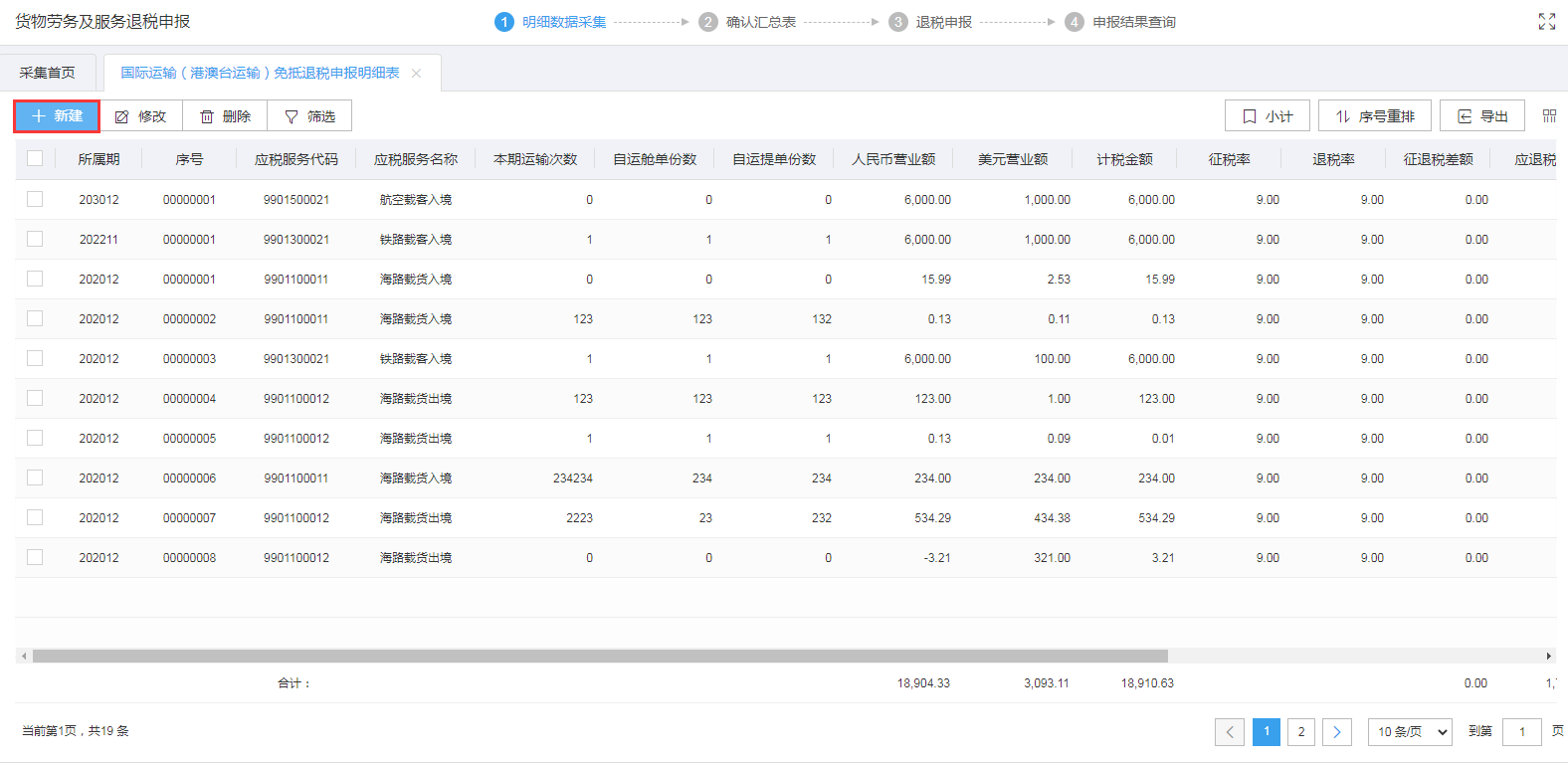Open the 10 条/页 page size dropdown

pyautogui.click(x=1410, y=732)
